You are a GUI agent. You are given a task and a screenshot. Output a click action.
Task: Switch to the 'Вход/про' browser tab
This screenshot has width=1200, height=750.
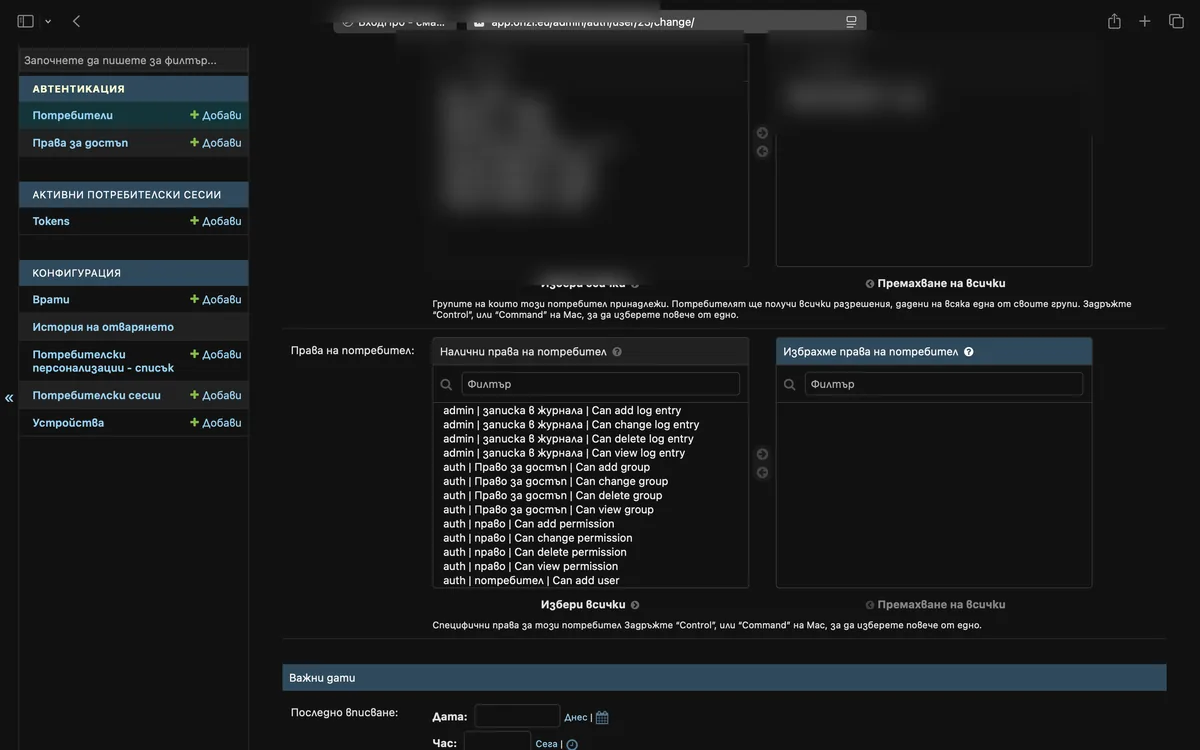point(396,22)
